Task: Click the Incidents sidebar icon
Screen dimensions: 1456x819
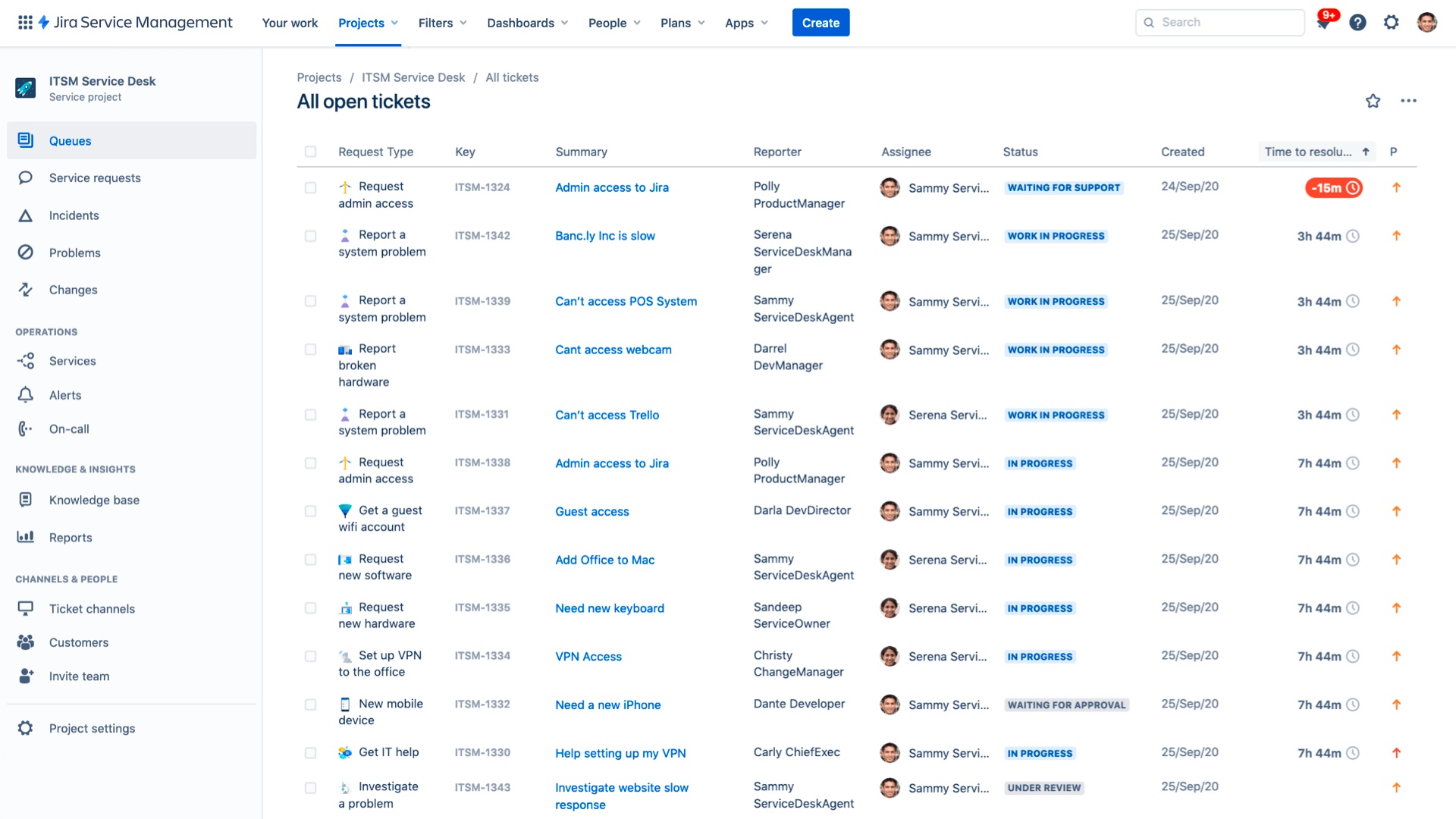Action: [x=26, y=214]
